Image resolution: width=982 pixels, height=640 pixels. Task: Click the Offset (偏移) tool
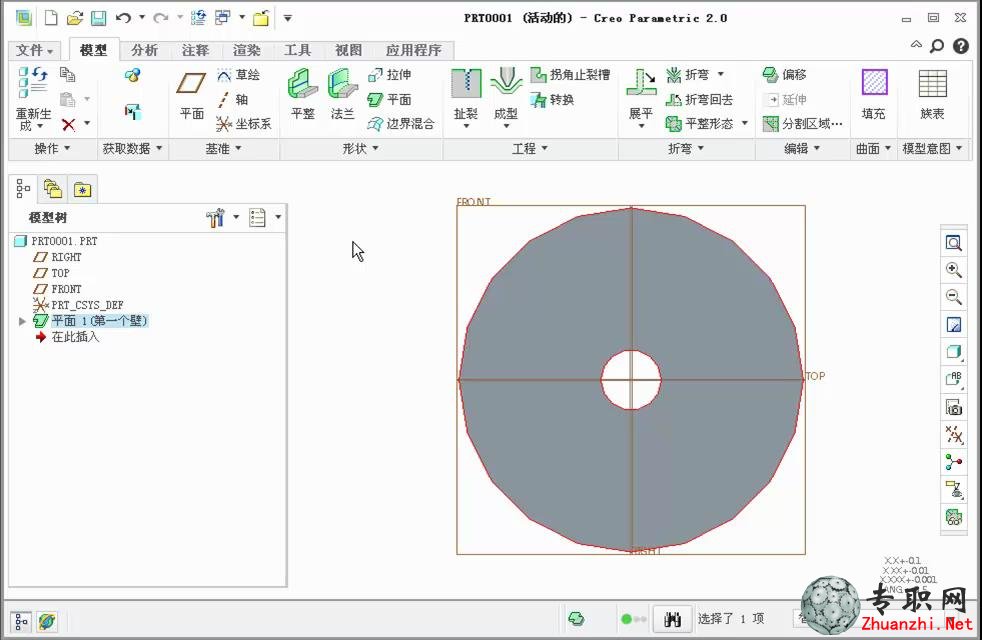coord(785,75)
